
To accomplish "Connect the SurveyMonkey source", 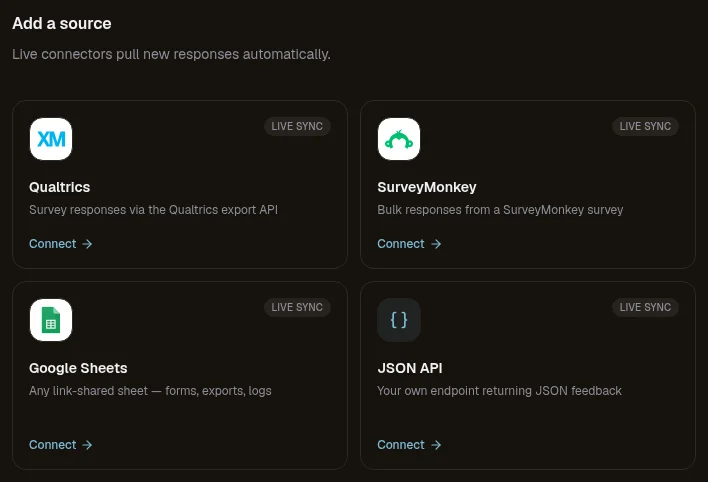I will click(x=409, y=244).
